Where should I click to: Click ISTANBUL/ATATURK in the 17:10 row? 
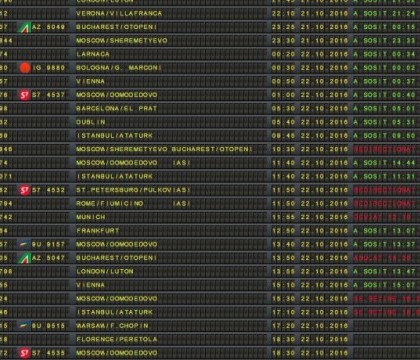114,312
